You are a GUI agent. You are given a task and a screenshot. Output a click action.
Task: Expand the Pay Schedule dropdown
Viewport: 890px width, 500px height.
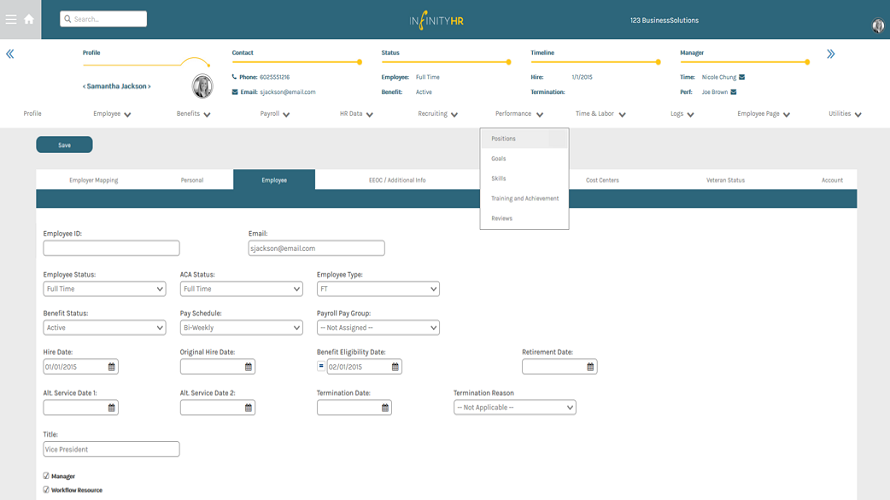[x=241, y=327]
